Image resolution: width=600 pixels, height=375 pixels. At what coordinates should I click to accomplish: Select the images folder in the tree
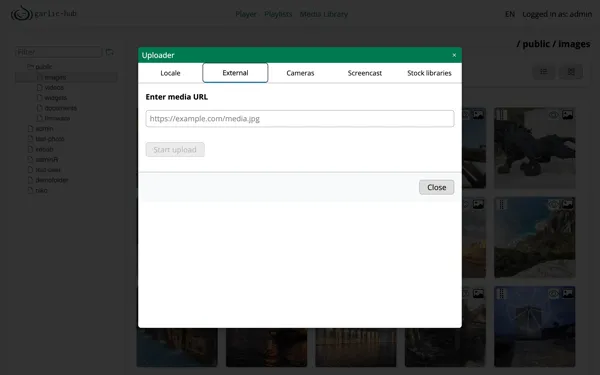[55, 77]
